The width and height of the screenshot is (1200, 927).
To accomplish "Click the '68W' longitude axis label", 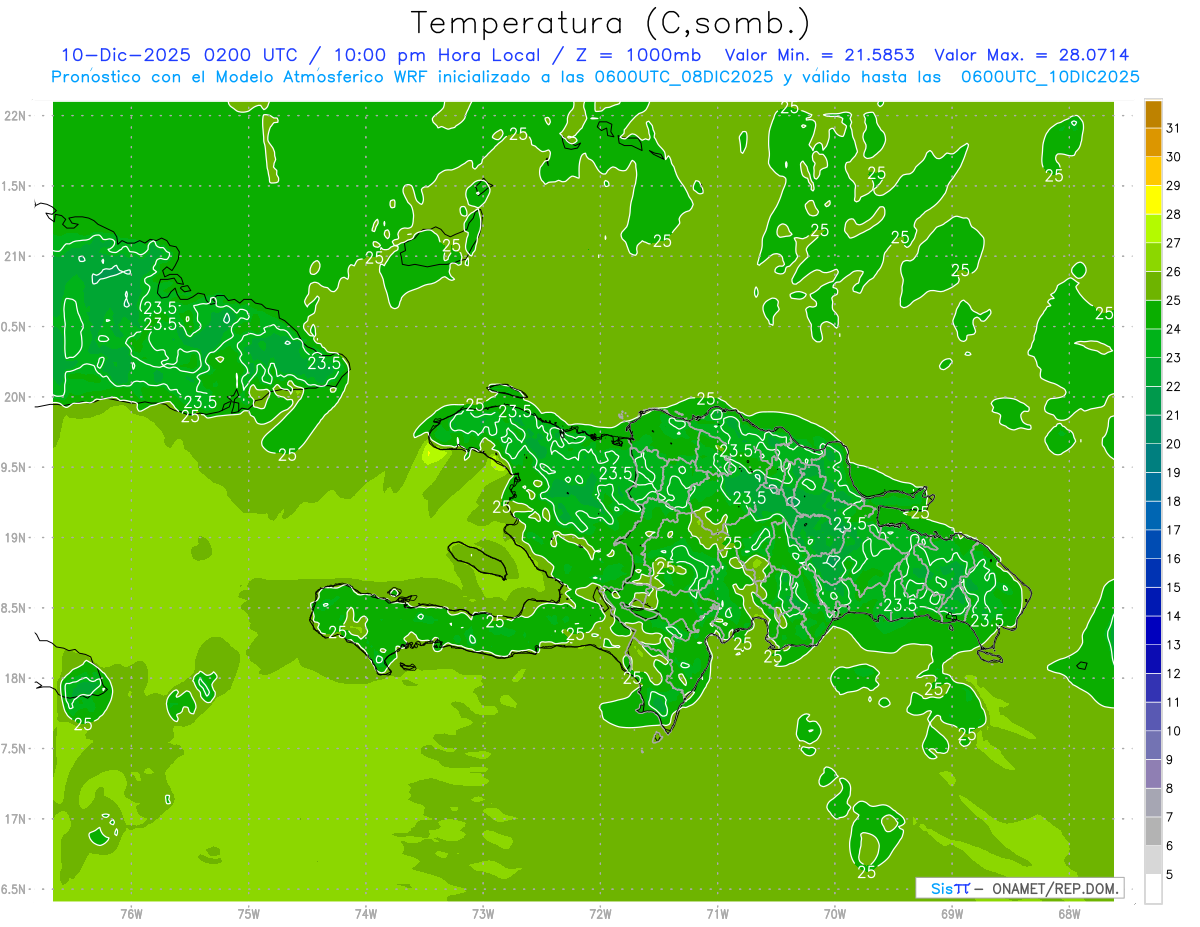I will tap(1069, 914).
